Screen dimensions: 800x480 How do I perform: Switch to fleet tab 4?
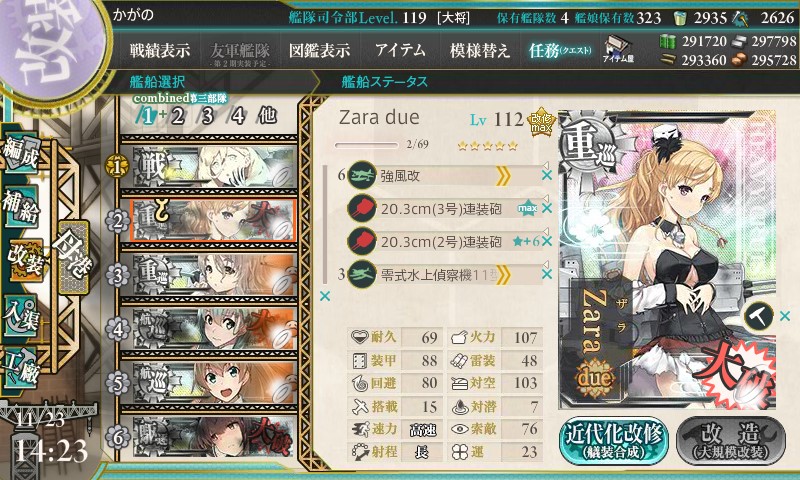click(x=238, y=116)
